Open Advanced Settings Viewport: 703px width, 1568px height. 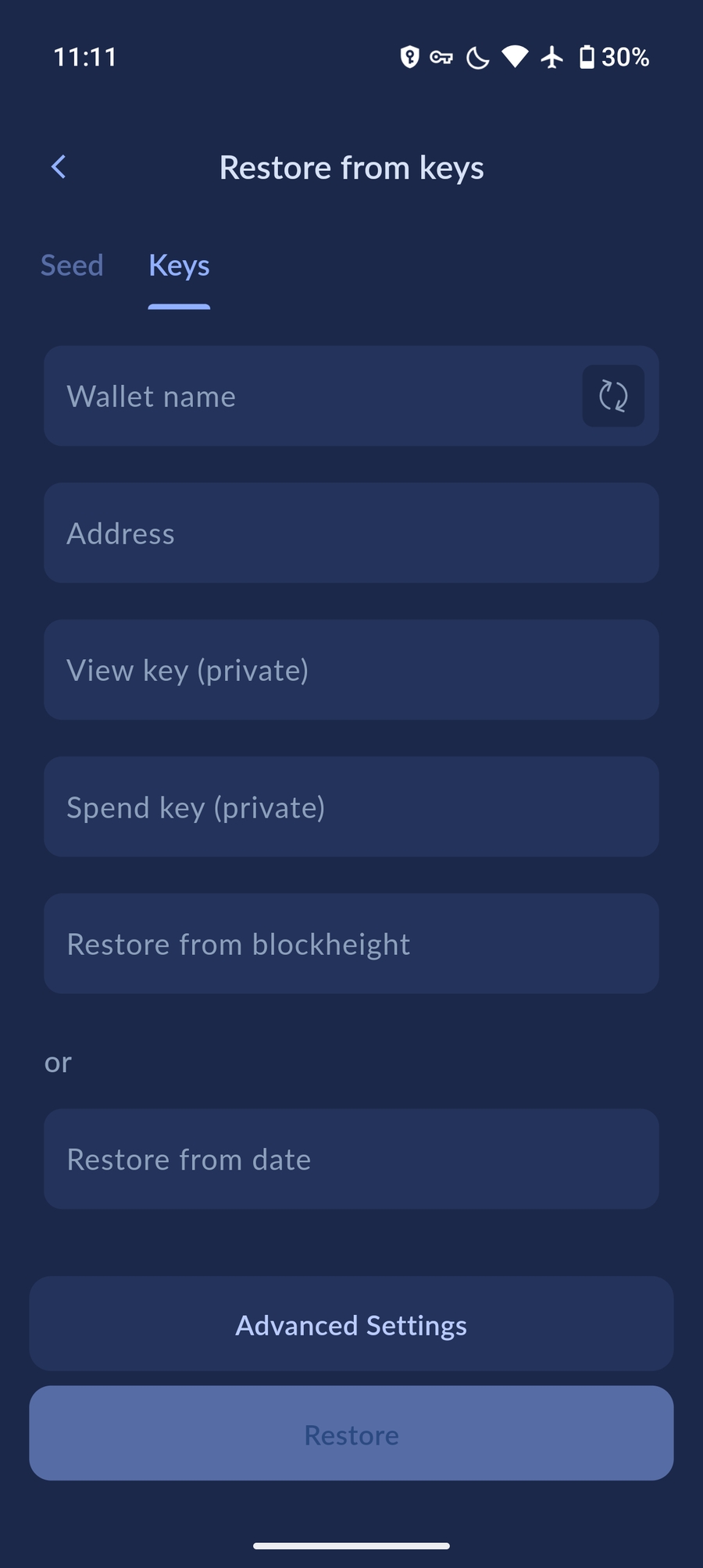[351, 1324]
